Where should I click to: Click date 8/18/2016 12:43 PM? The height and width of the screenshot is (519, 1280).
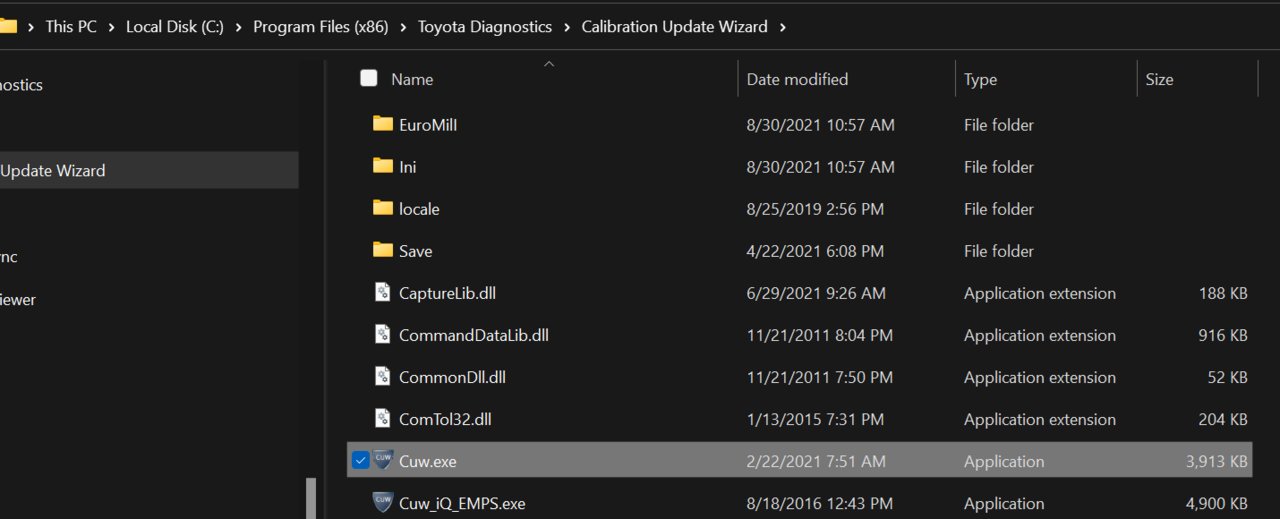(820, 503)
